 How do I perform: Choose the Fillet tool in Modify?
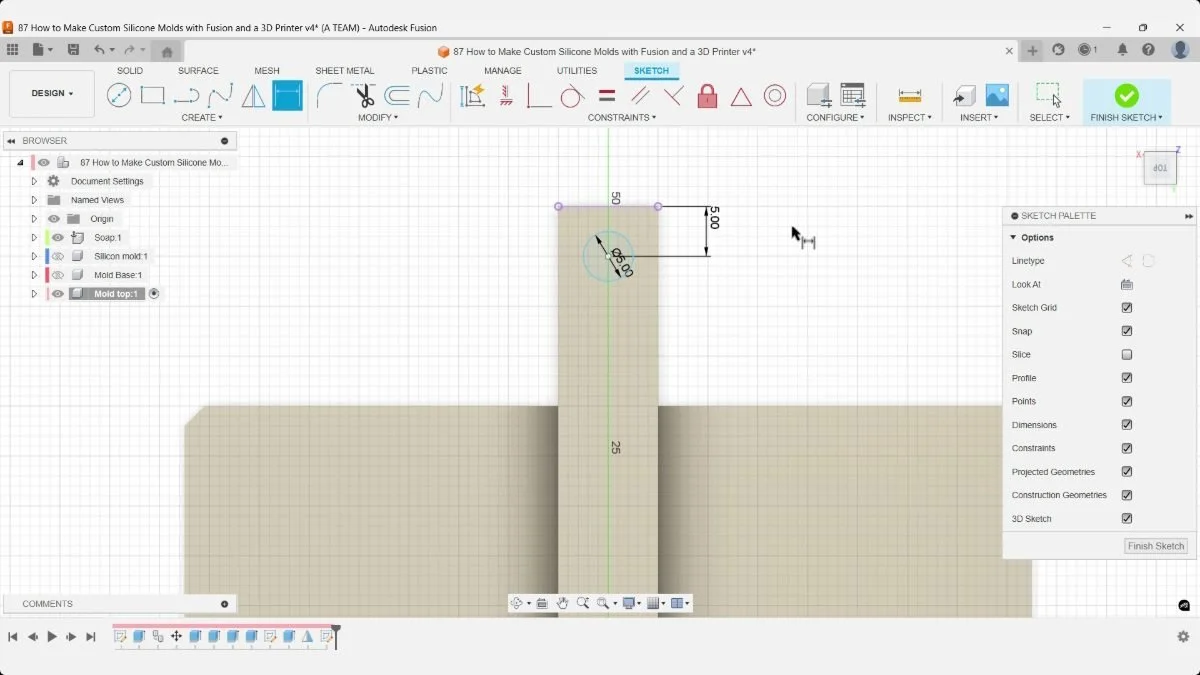[329, 95]
